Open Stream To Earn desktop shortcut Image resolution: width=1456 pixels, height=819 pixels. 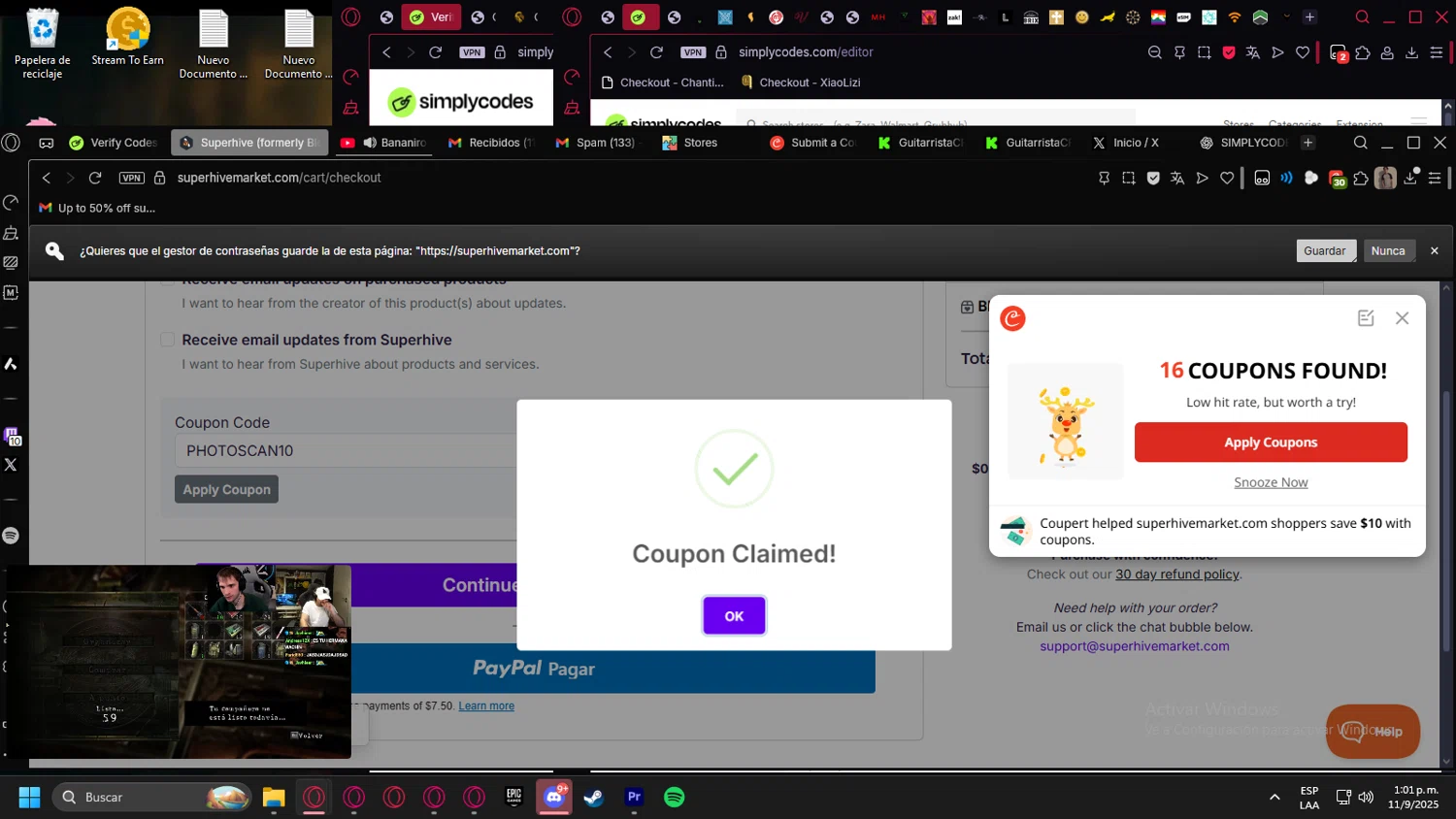pyautogui.click(x=128, y=39)
